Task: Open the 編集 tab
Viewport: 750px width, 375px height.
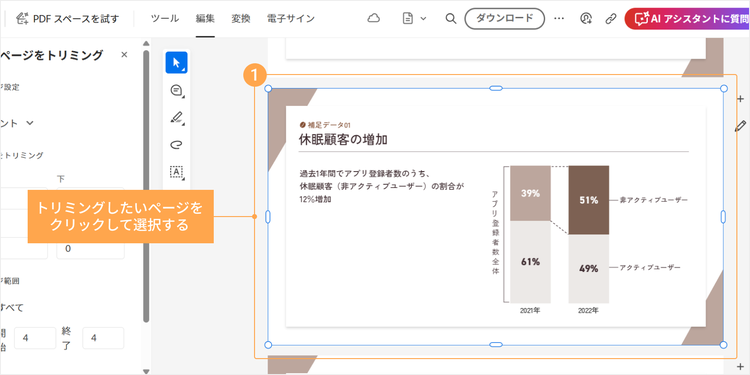Action: [205, 19]
